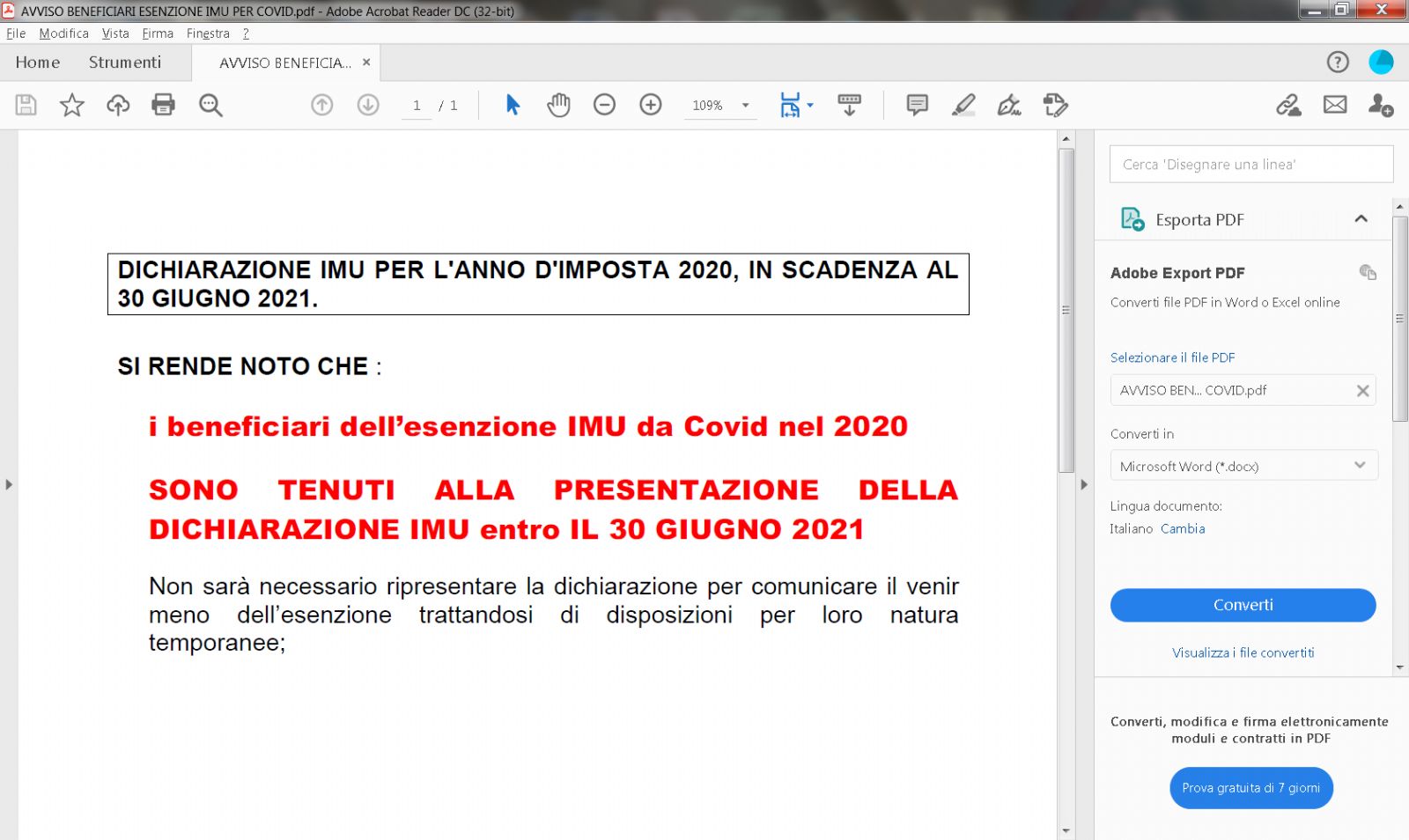Image resolution: width=1409 pixels, height=840 pixels.
Task: Click the zoom in plus icon
Action: (x=650, y=105)
